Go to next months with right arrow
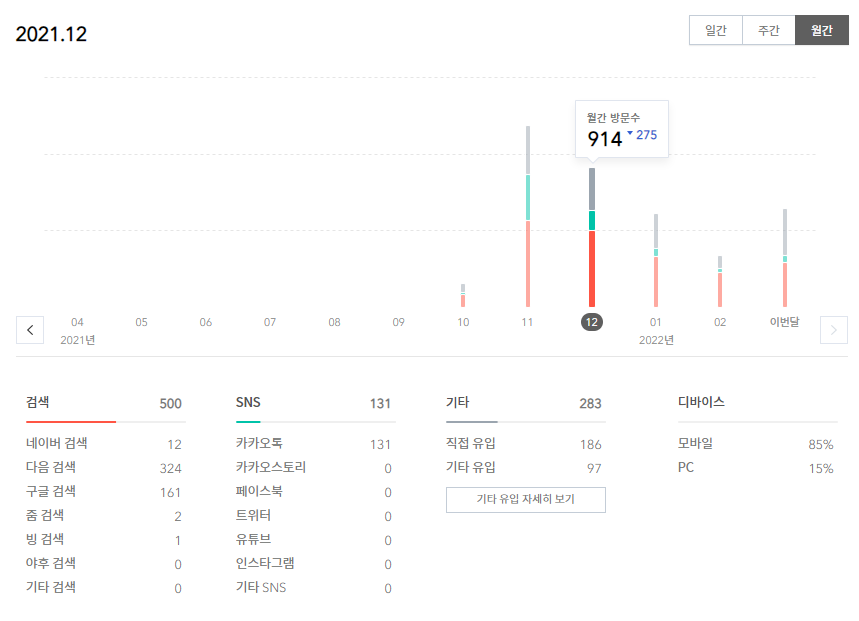859x621 pixels. click(833, 330)
